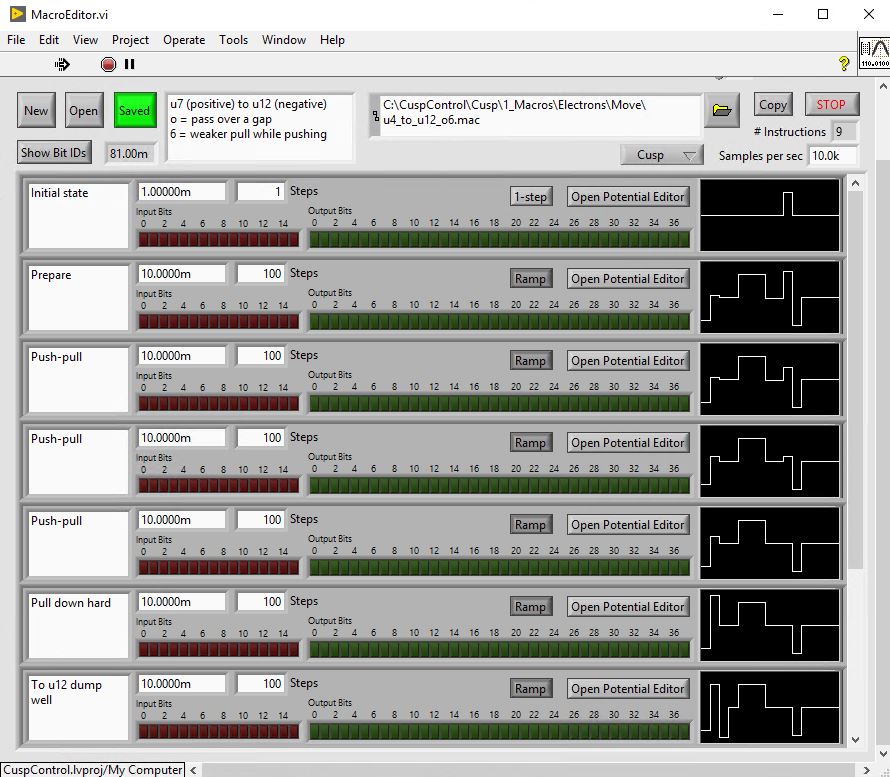Open Ramp mode selector for Pull down hard
The image size is (890, 777).
point(530,607)
